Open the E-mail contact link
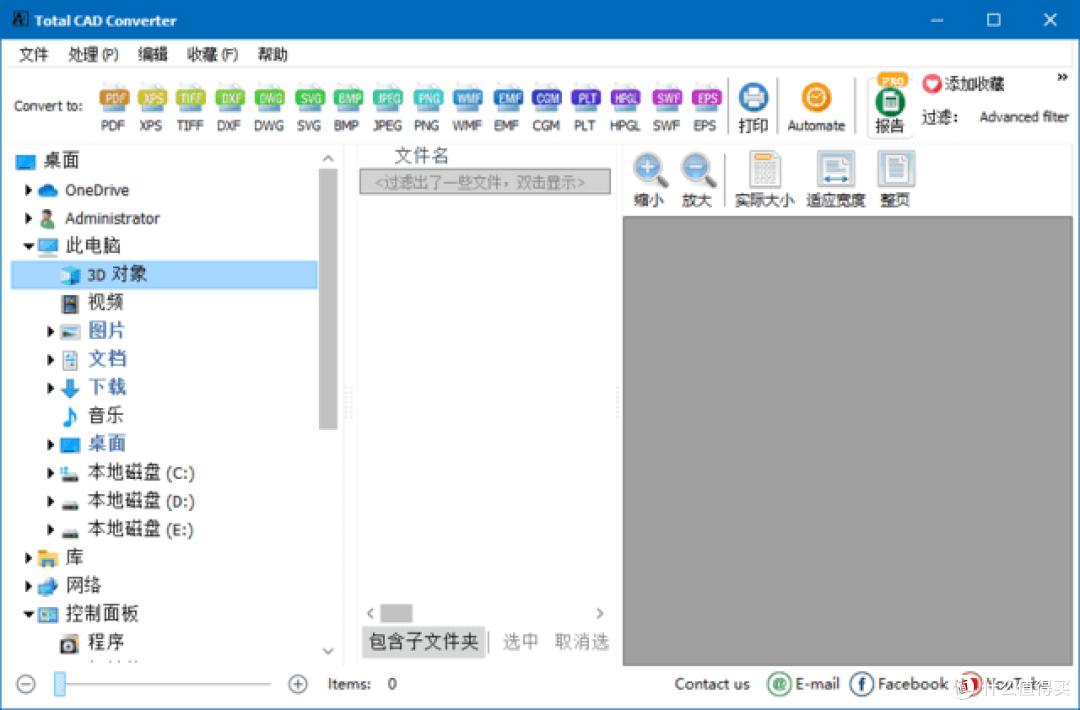The height and width of the screenshot is (710, 1080). click(803, 684)
